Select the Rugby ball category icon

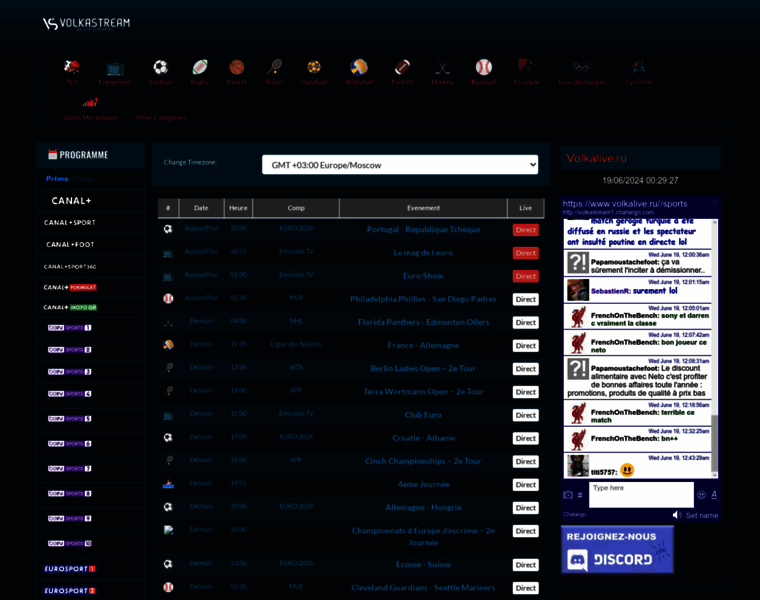point(200,67)
